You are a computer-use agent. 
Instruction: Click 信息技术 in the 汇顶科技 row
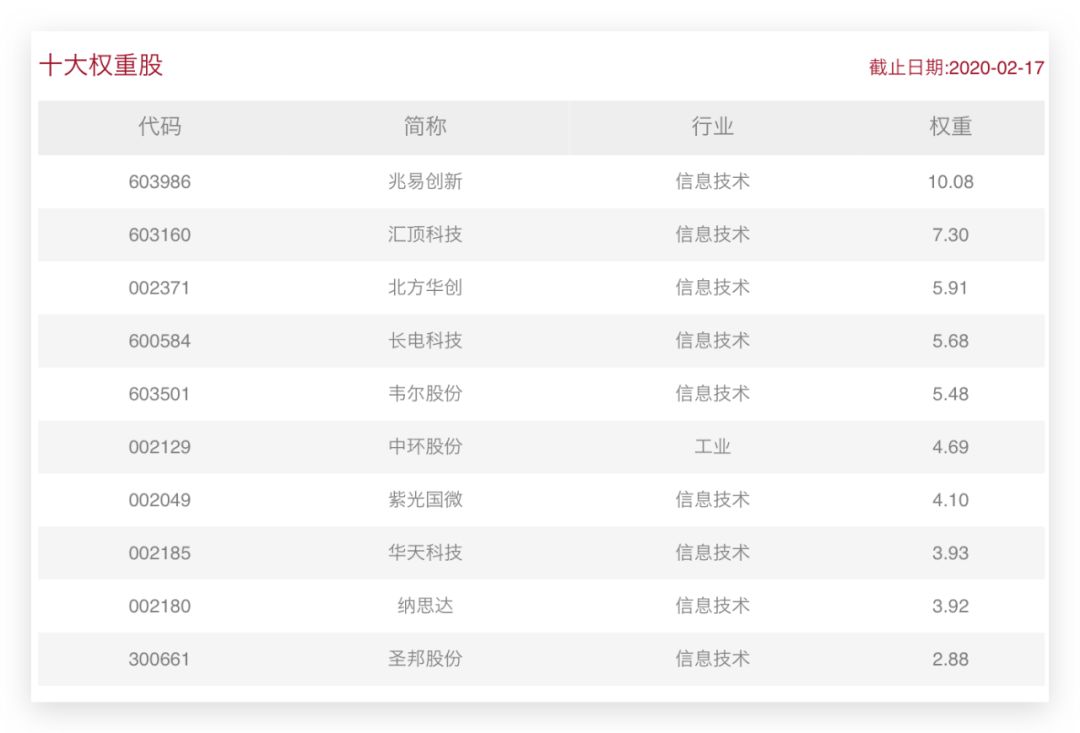(x=712, y=234)
